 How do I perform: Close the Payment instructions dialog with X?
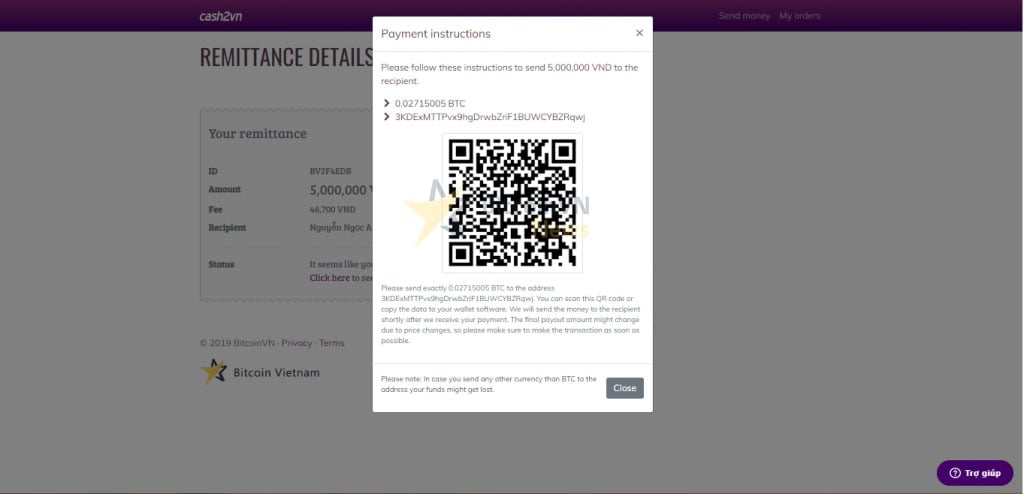[x=639, y=33]
